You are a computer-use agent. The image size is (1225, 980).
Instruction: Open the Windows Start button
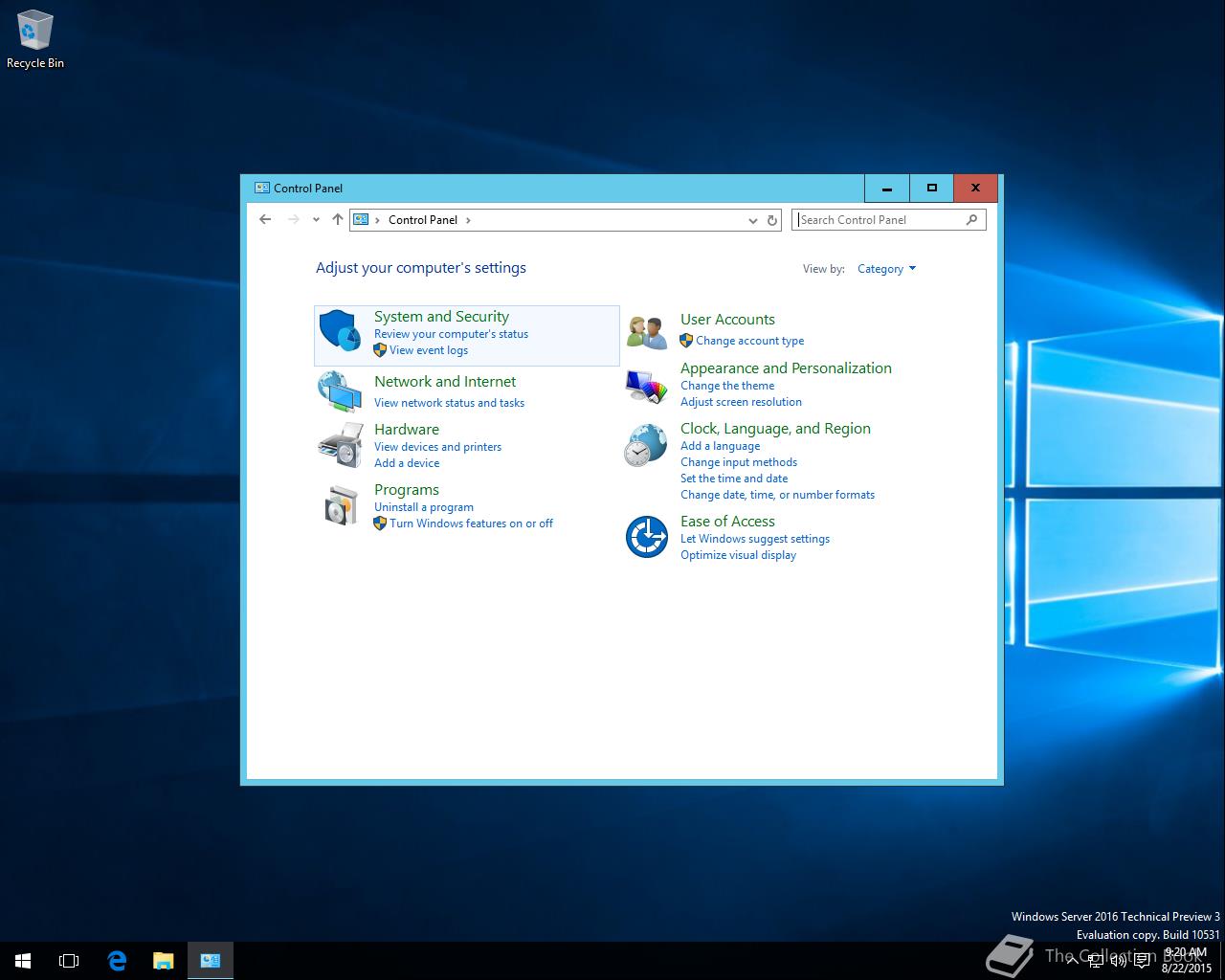pyautogui.click(x=23, y=961)
